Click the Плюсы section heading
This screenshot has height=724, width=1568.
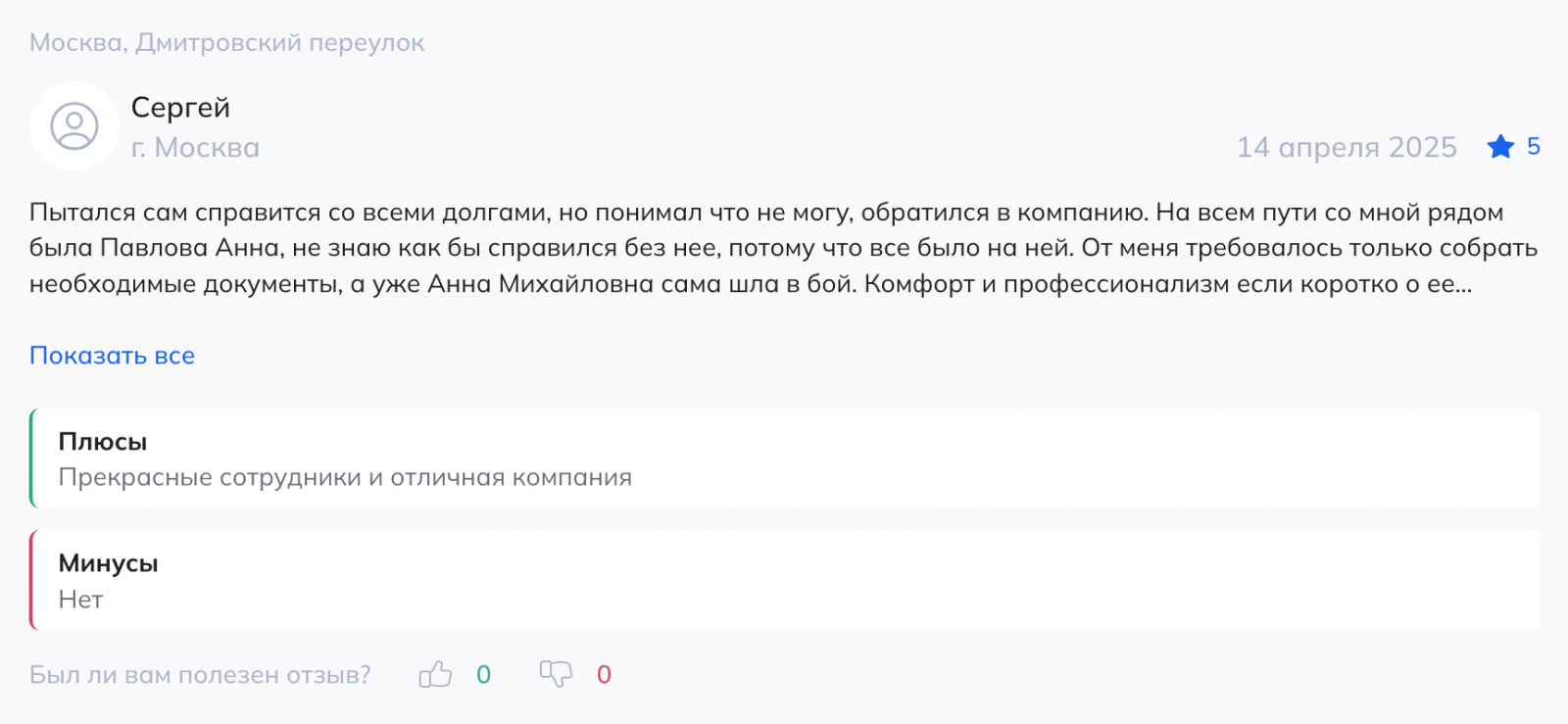103,442
